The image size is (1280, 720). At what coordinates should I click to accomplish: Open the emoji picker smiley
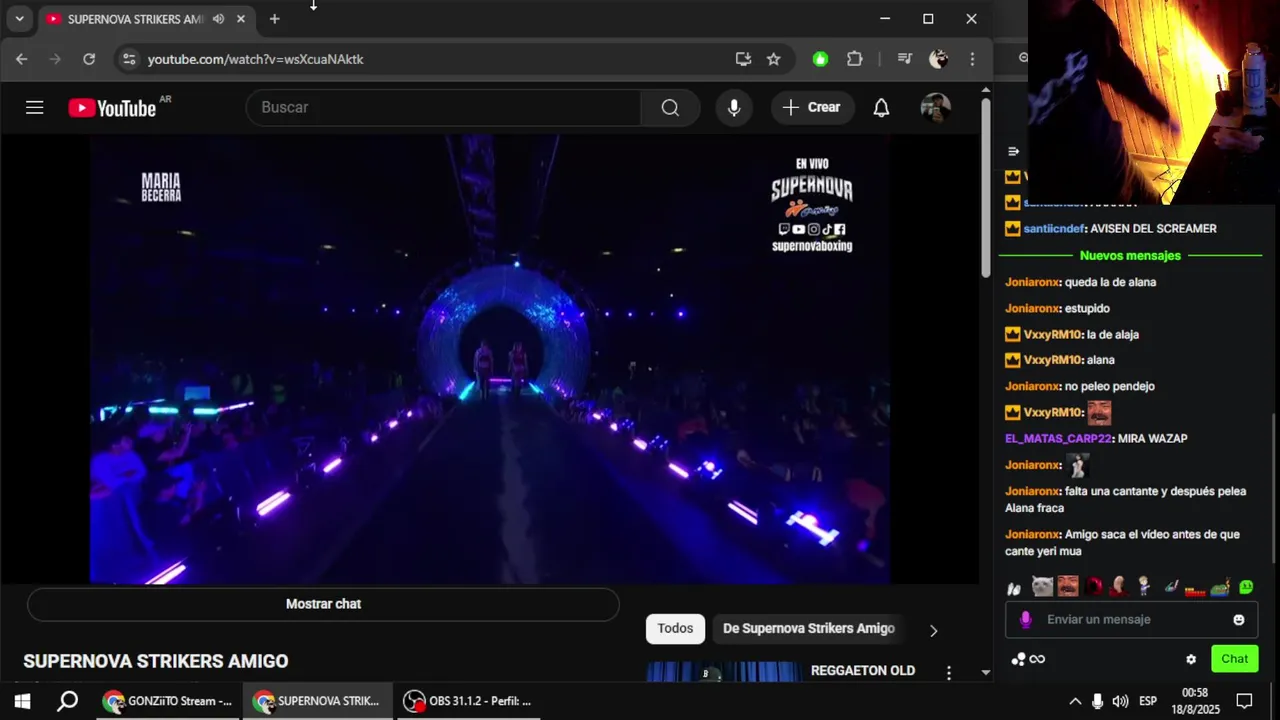[x=1239, y=620]
